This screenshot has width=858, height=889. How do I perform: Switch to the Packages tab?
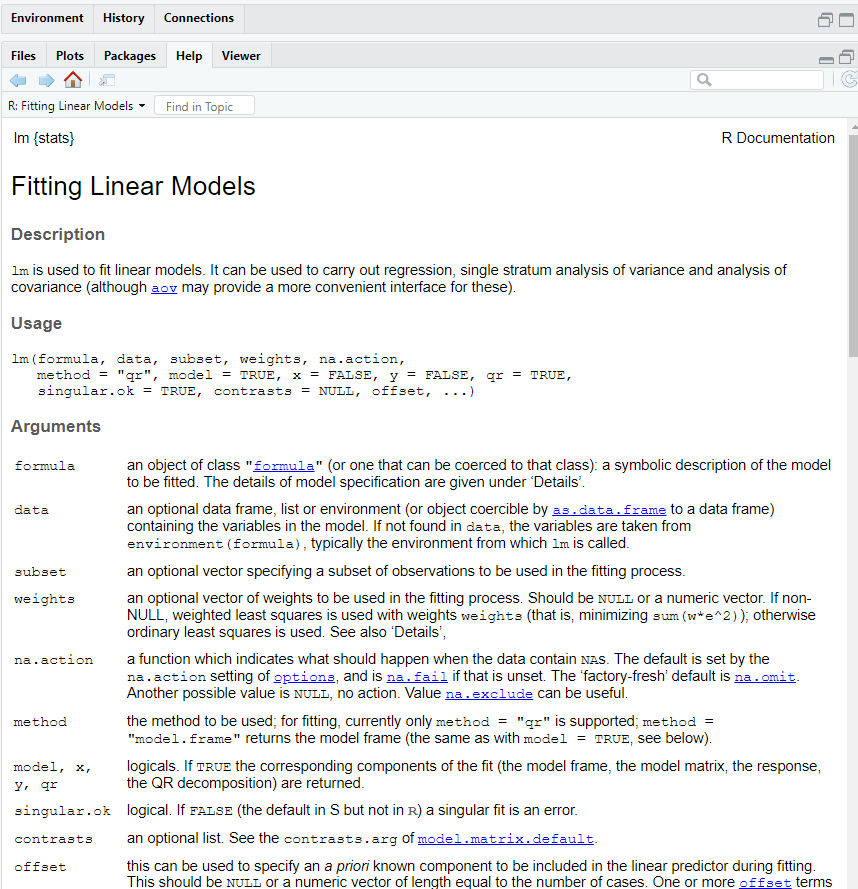pos(130,56)
